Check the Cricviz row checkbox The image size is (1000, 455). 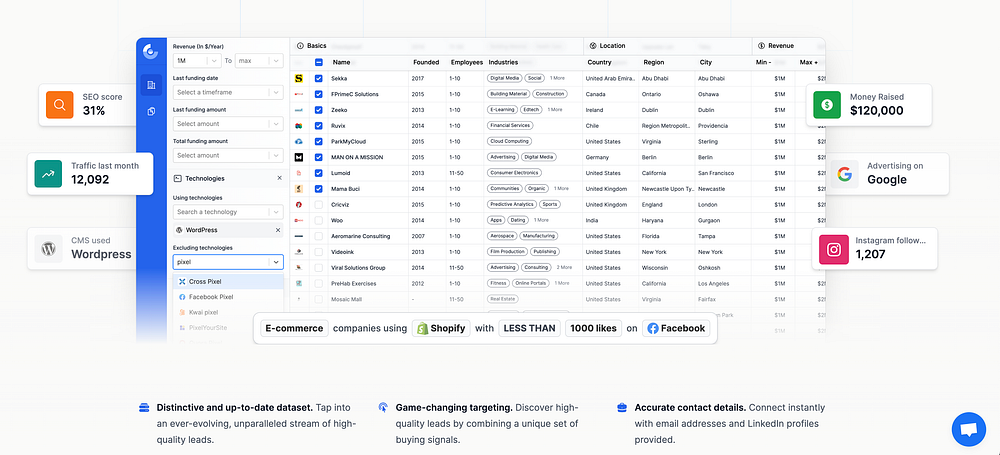(x=319, y=204)
